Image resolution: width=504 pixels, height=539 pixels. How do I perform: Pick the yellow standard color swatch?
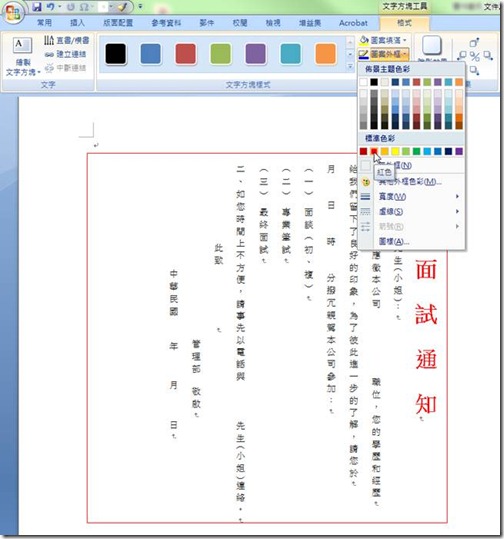pos(395,151)
